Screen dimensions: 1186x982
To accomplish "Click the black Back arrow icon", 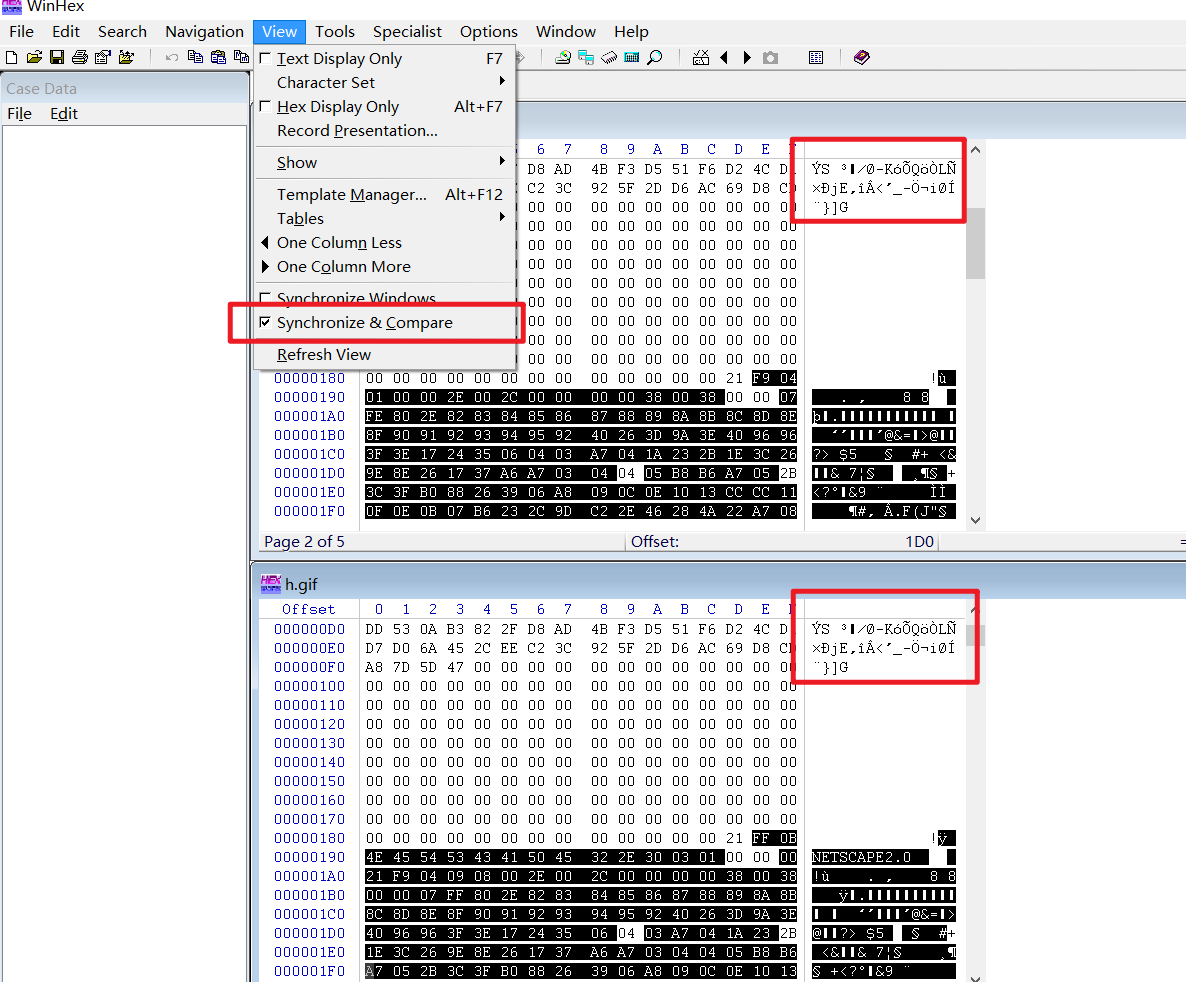I will (724, 57).
